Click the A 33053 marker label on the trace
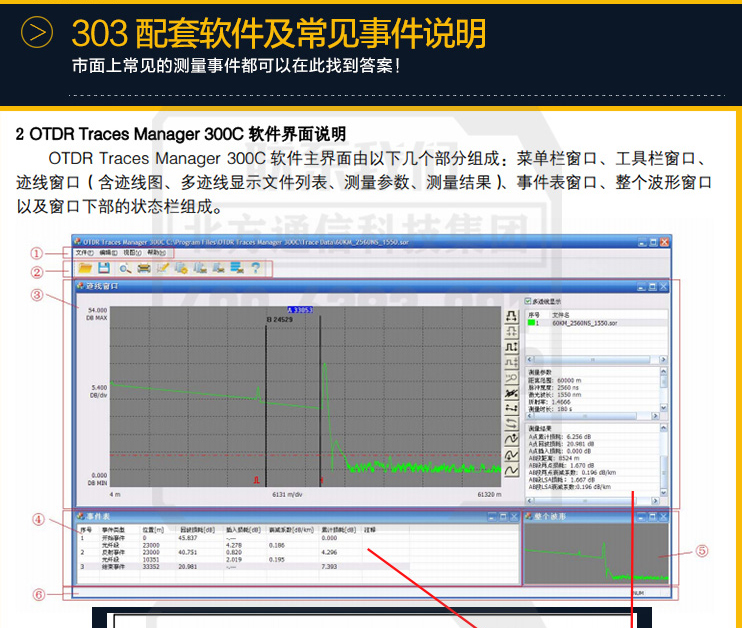The image size is (742, 628). pos(300,310)
